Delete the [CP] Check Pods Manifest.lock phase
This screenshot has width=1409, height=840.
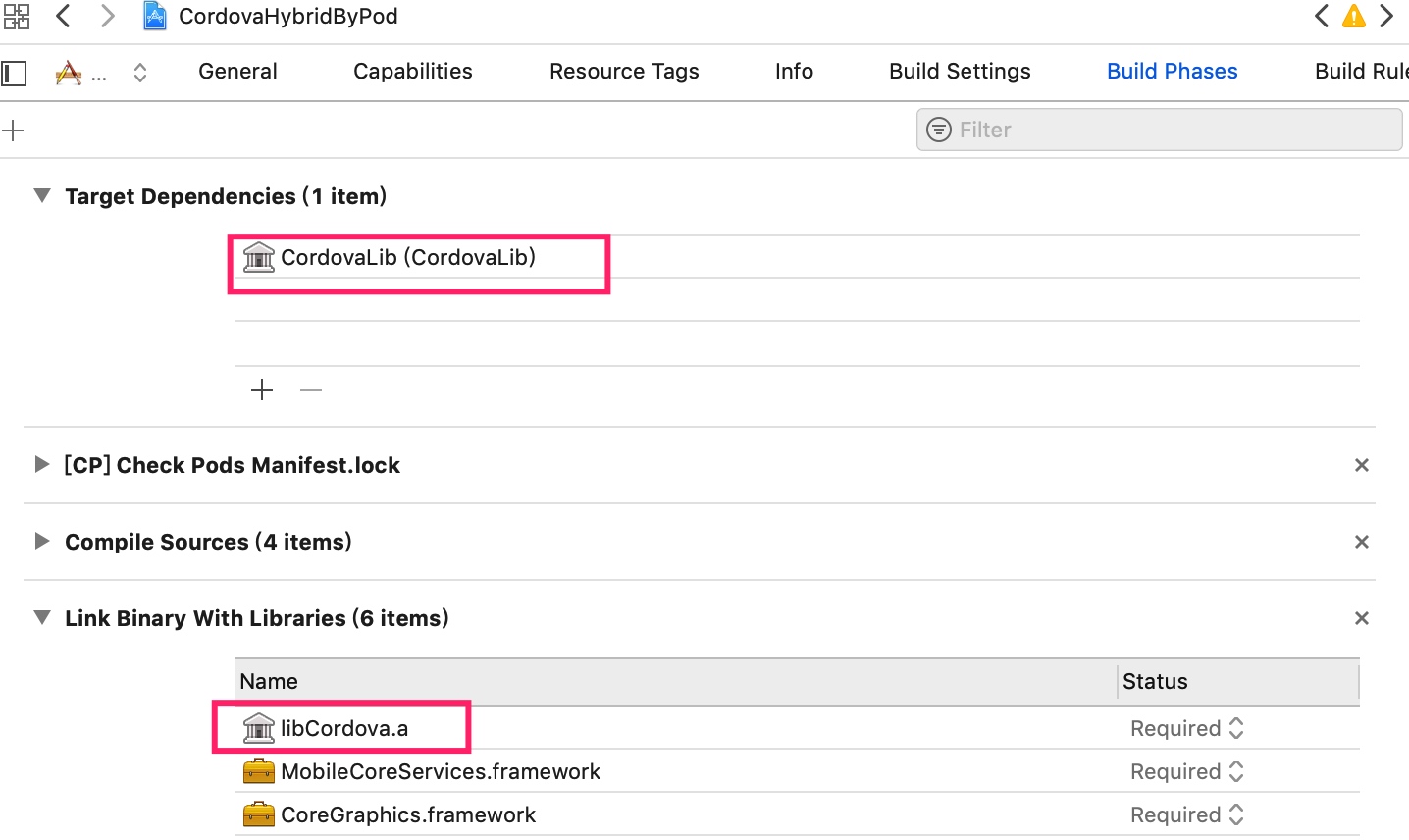point(1362,465)
